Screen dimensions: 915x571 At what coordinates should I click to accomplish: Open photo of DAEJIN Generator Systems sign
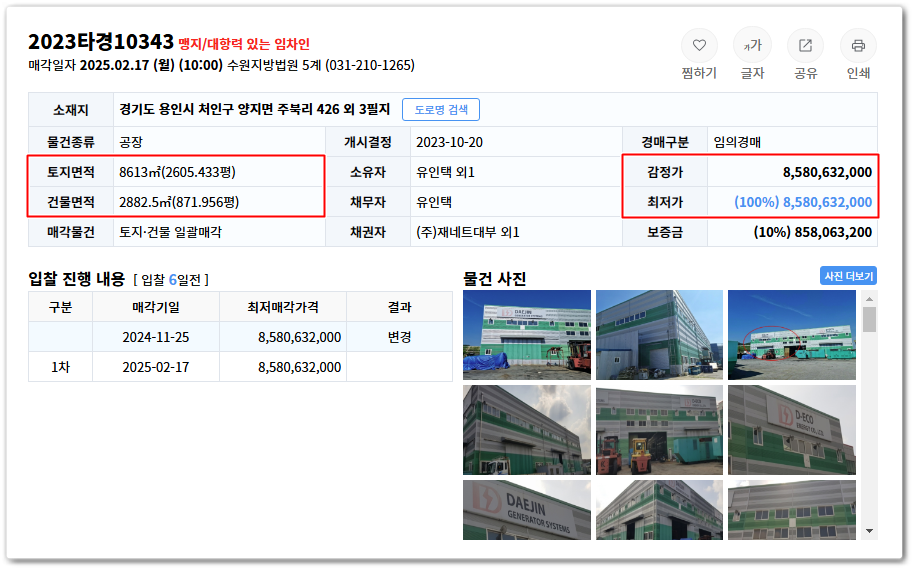point(526,510)
